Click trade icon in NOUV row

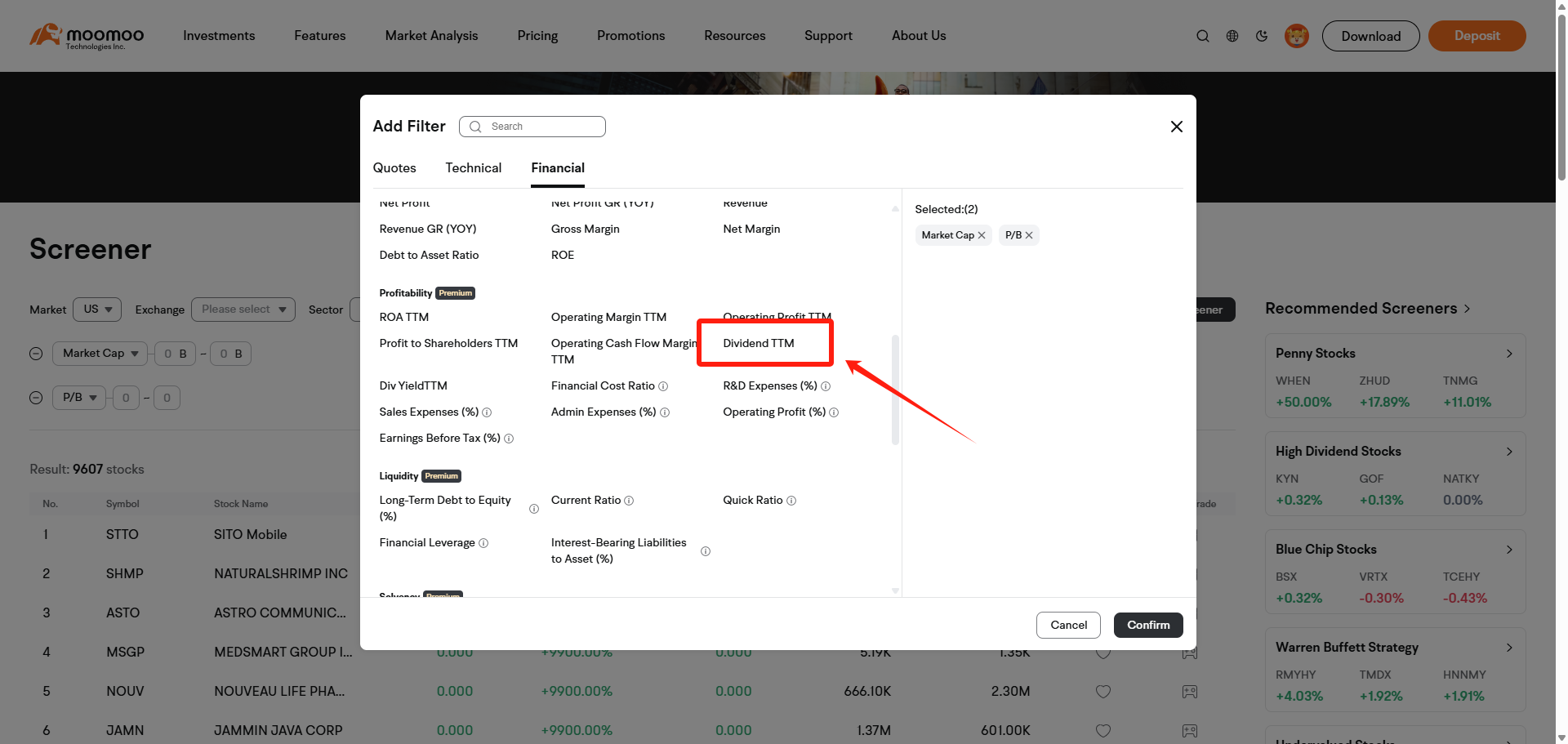1190,692
